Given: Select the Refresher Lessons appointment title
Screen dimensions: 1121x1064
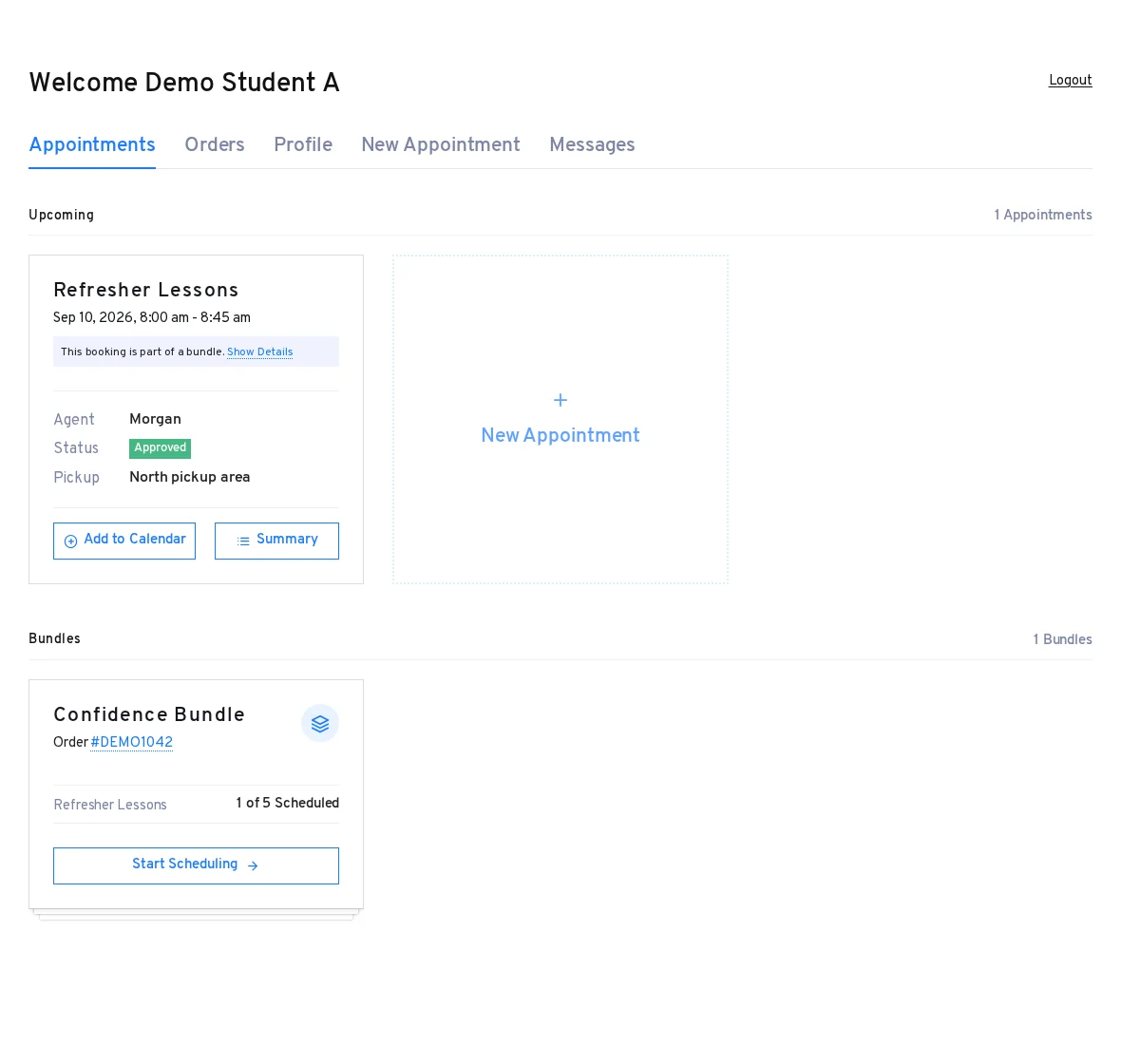Looking at the screenshot, I should click(146, 291).
